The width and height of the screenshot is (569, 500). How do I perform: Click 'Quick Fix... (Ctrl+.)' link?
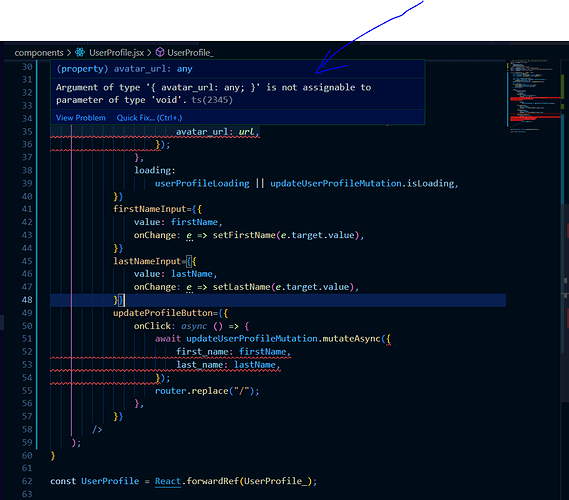point(149,118)
